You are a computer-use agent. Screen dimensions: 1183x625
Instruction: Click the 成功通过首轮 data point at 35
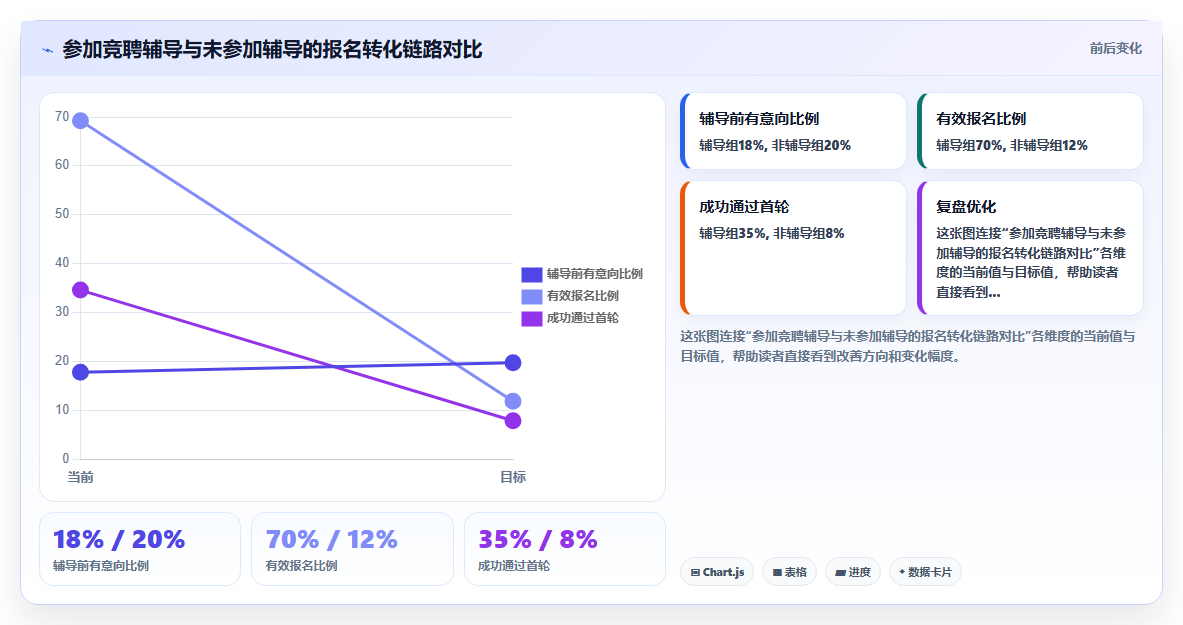(80, 290)
